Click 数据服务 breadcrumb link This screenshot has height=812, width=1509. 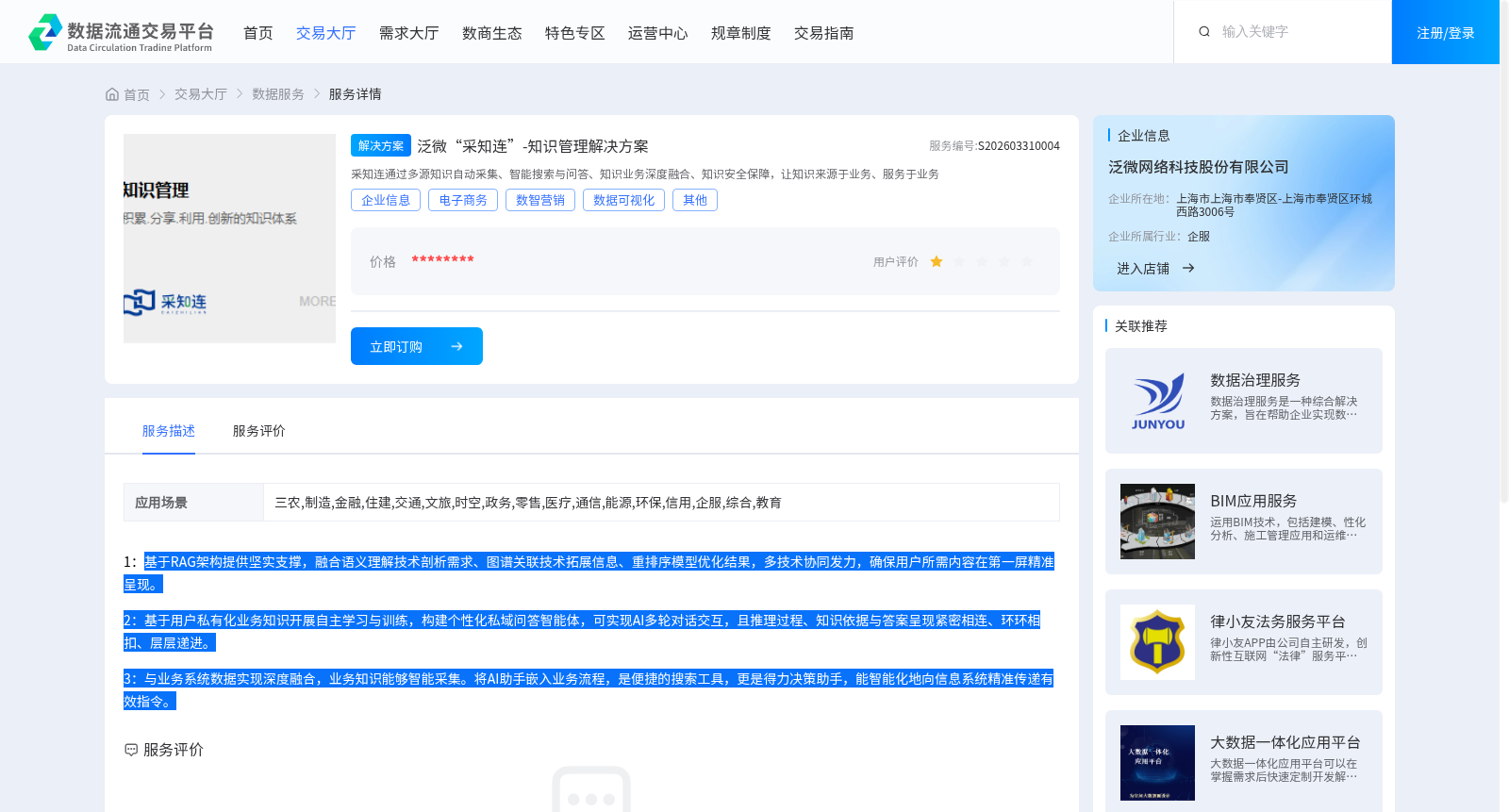[x=278, y=94]
